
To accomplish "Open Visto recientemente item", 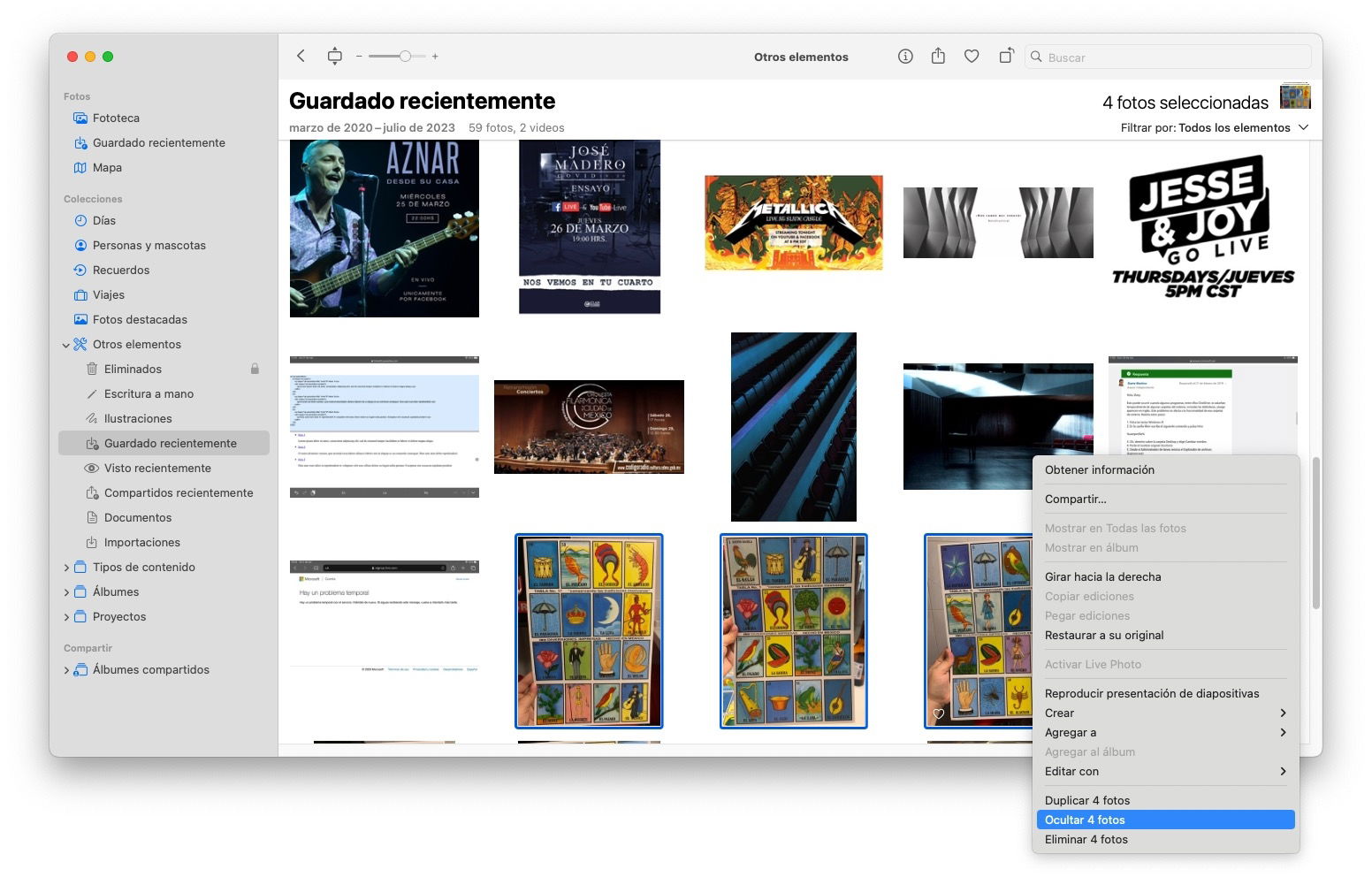I will pyautogui.click(x=157, y=468).
